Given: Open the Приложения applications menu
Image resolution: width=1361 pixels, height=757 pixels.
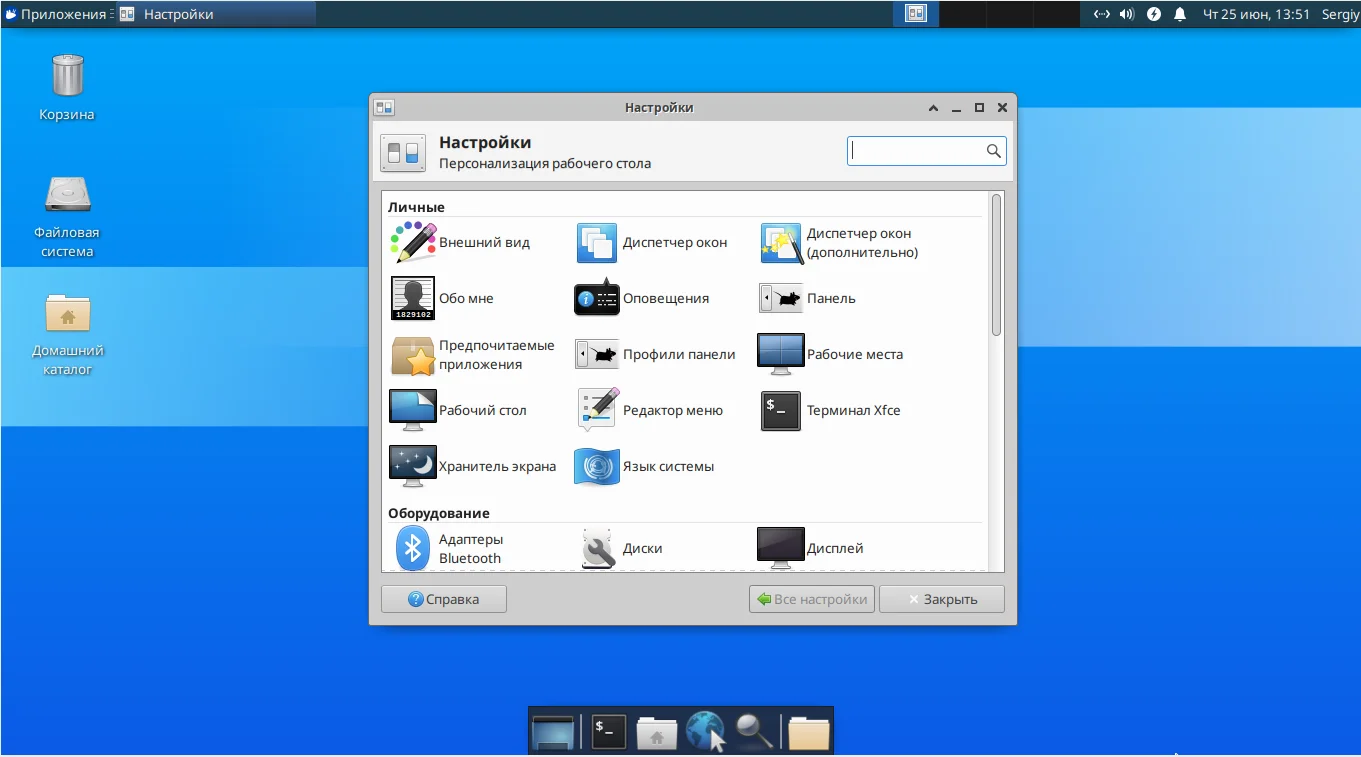Looking at the screenshot, I should pyautogui.click(x=55, y=14).
